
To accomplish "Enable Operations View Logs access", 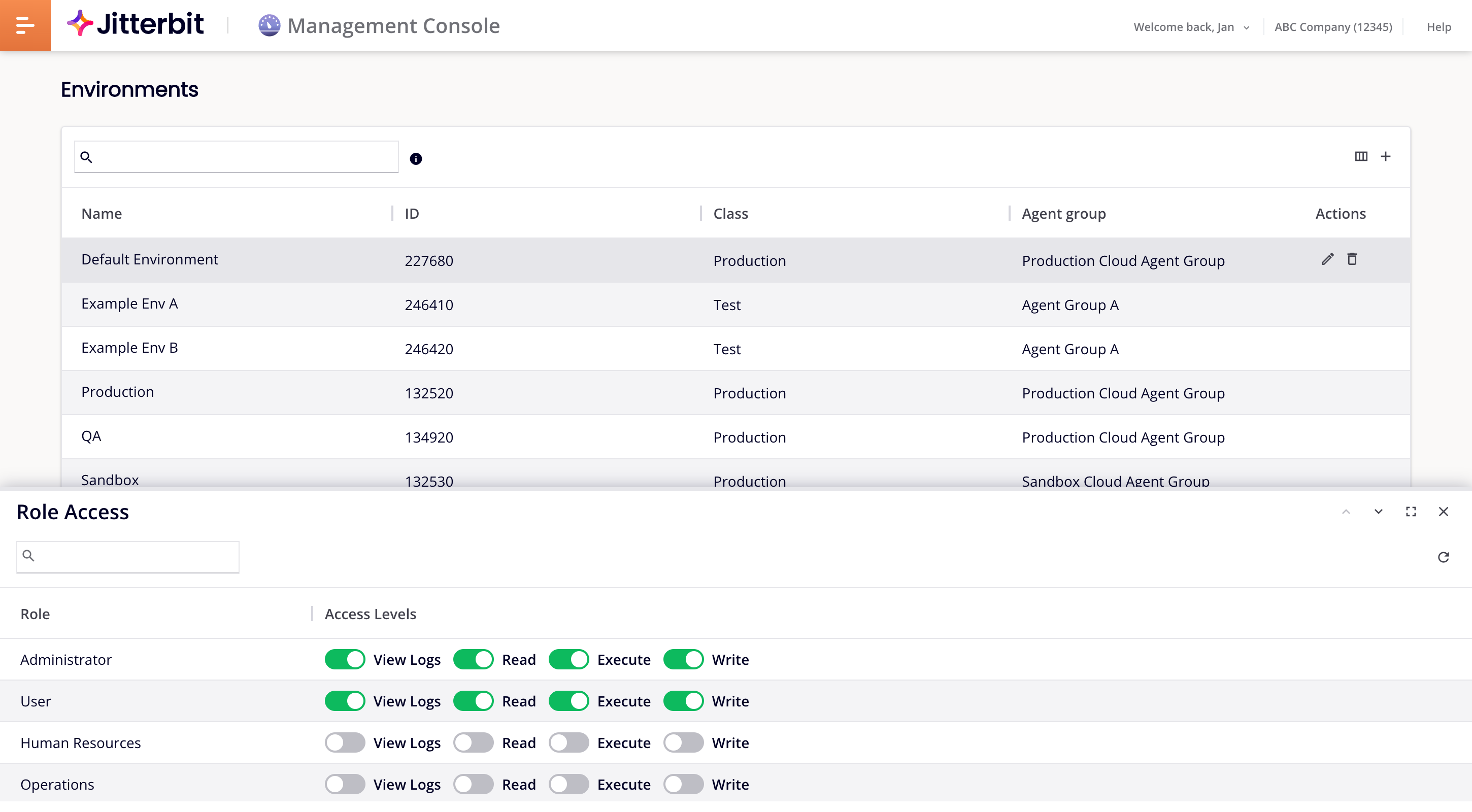I will pyautogui.click(x=345, y=785).
